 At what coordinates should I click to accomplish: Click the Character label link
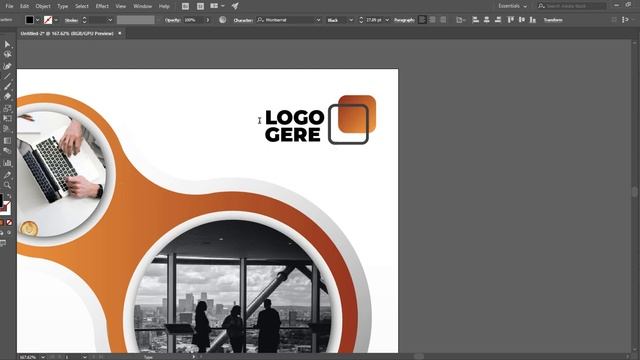pos(243,20)
